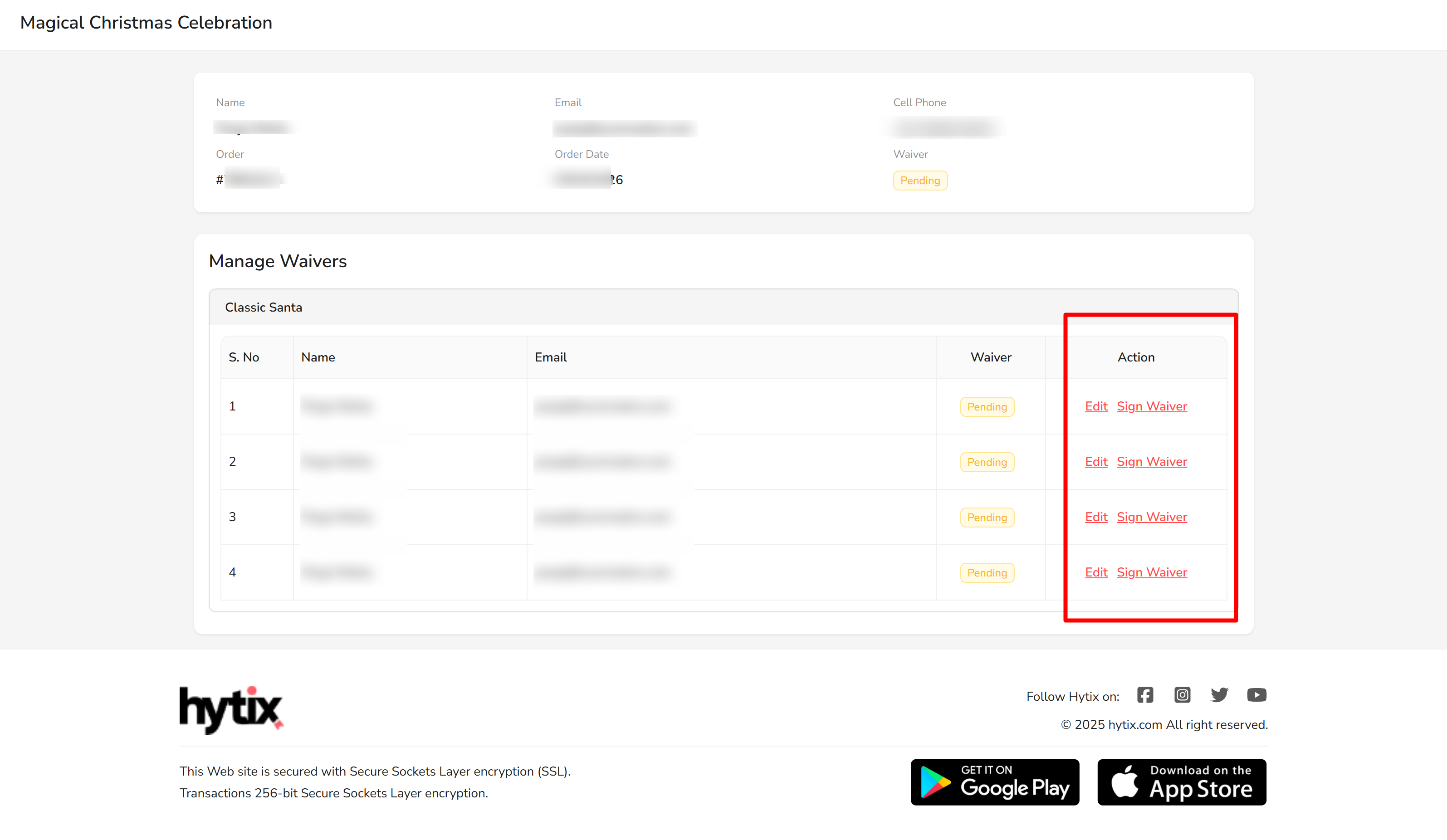Click the Classic Santa section header

[264, 307]
